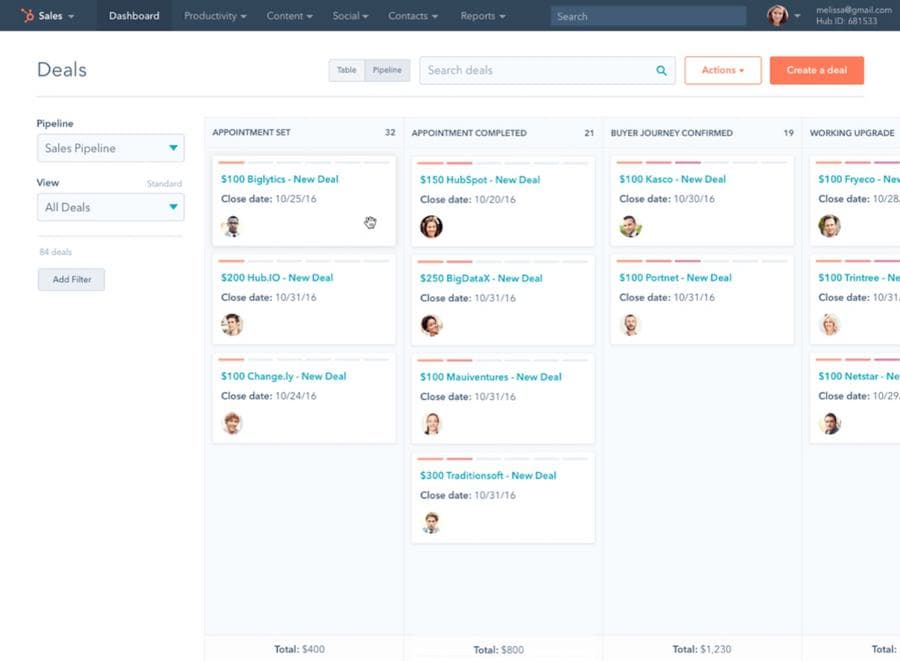Expand the Reports menu
900x661 pixels.
click(x=483, y=16)
